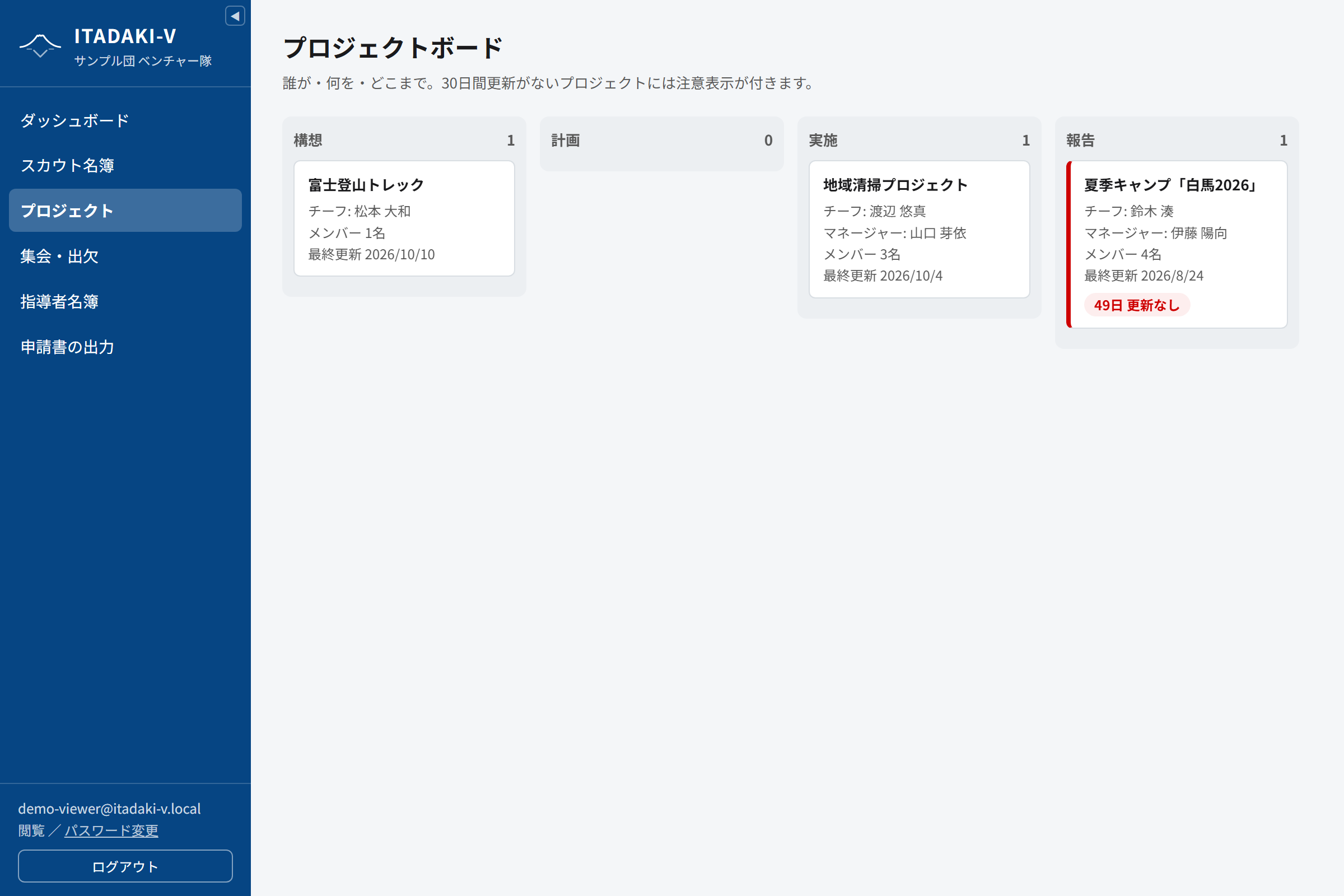Viewport: 1344px width, 896px height.
Task: Click メンバー 3名 text
Action: pos(862,254)
